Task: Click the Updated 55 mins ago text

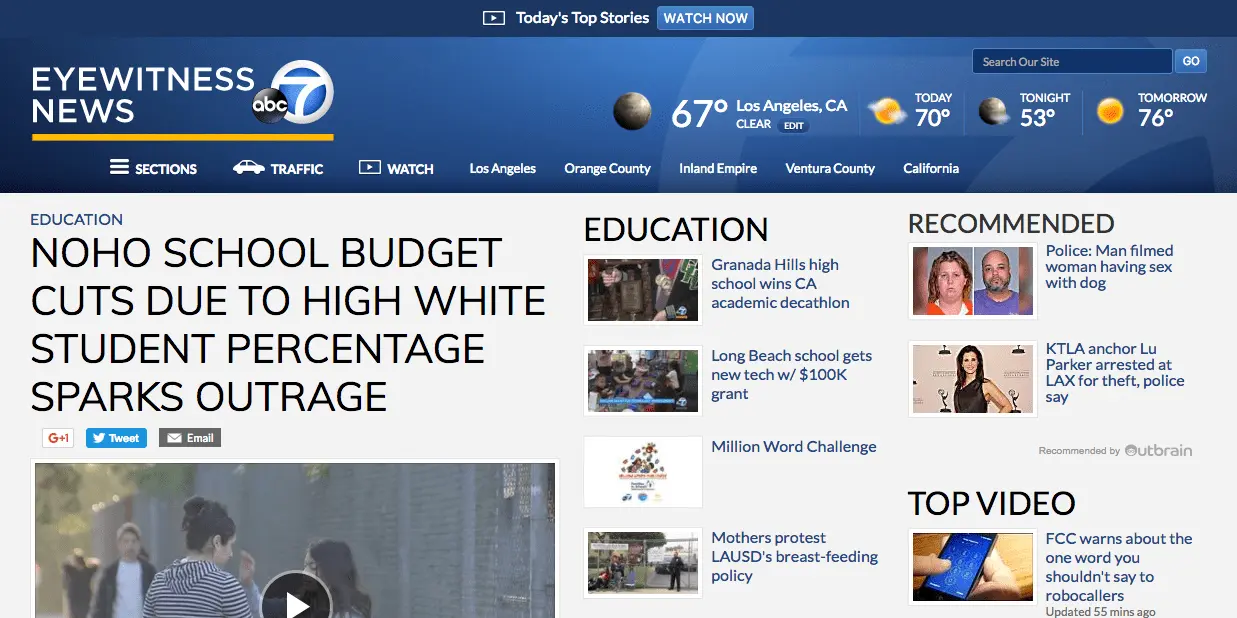Action: pos(1100,611)
